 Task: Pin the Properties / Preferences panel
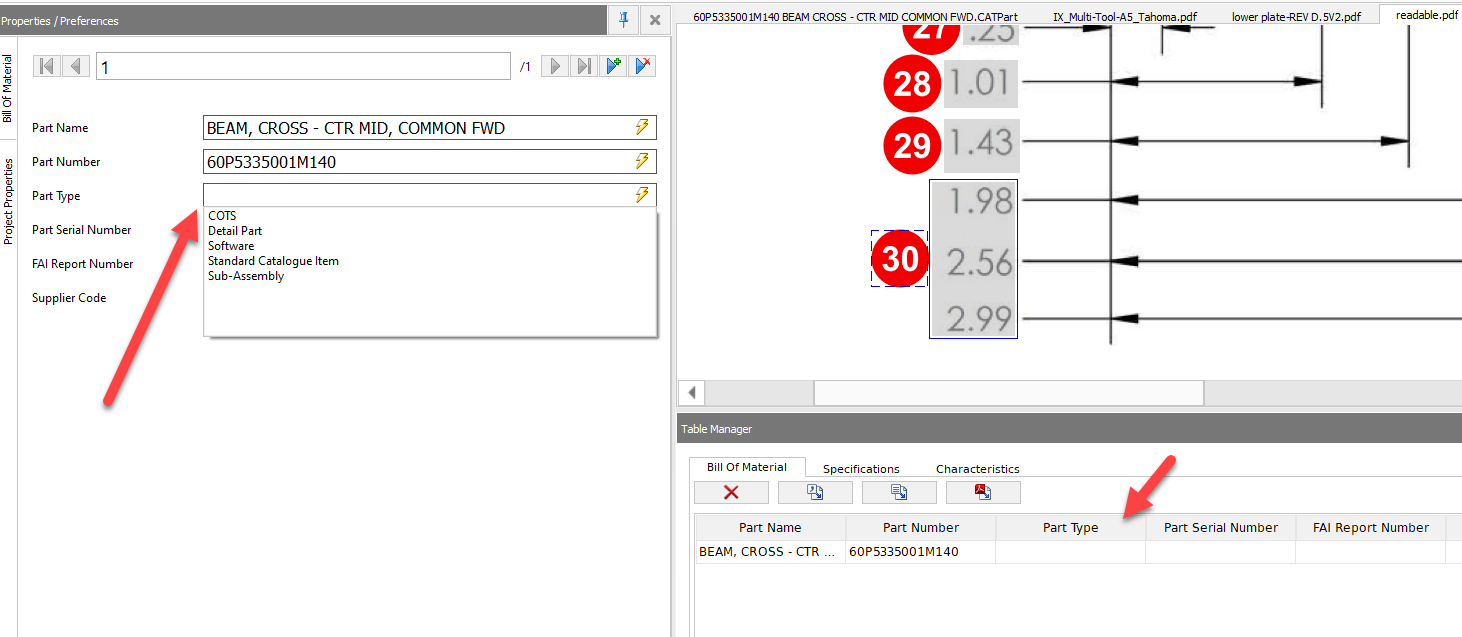tap(624, 20)
